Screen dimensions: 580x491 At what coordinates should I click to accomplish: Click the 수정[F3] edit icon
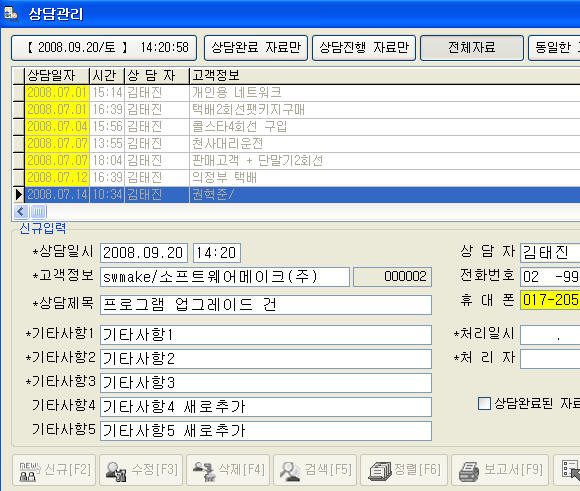coord(116,471)
